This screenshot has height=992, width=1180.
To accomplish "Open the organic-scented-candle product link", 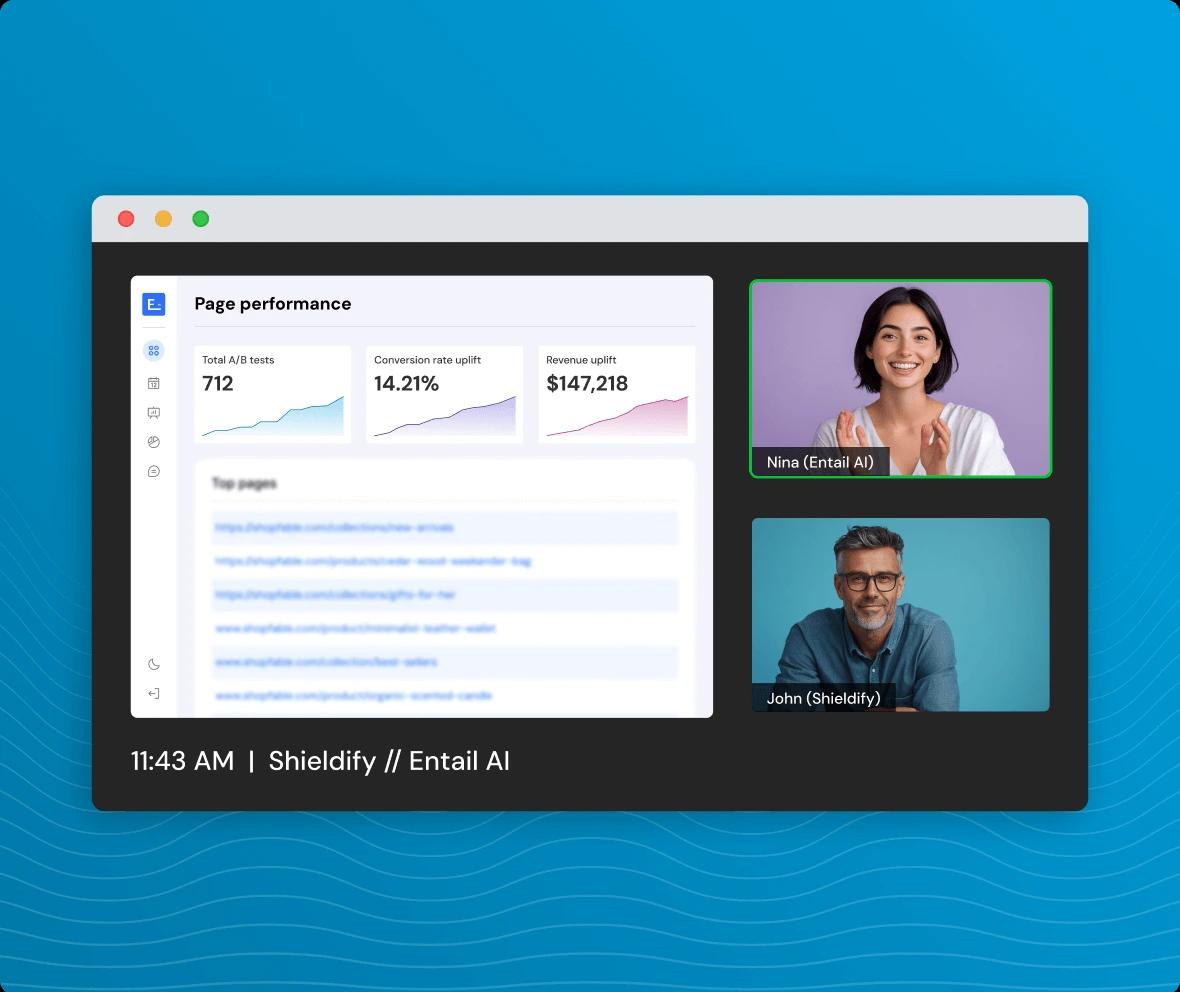I will pos(355,695).
